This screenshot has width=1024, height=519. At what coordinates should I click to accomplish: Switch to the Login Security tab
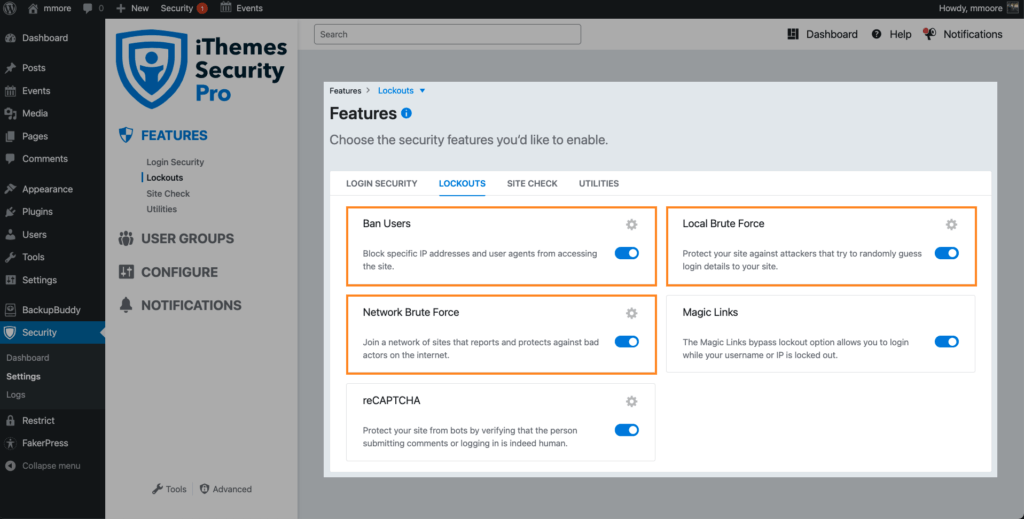tap(381, 183)
